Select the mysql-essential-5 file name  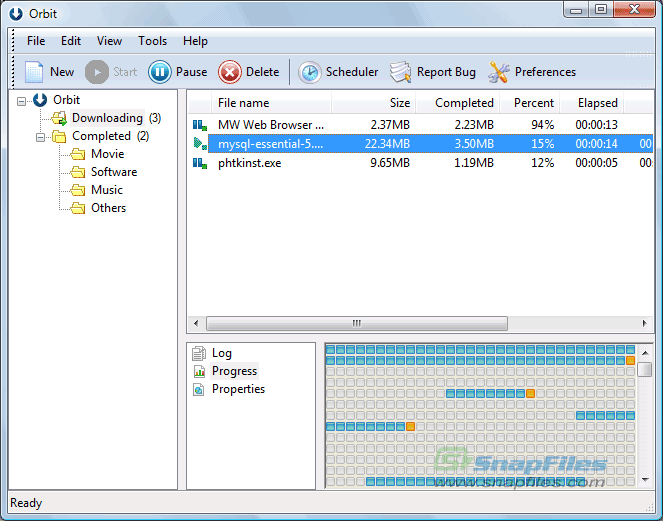coord(271,144)
